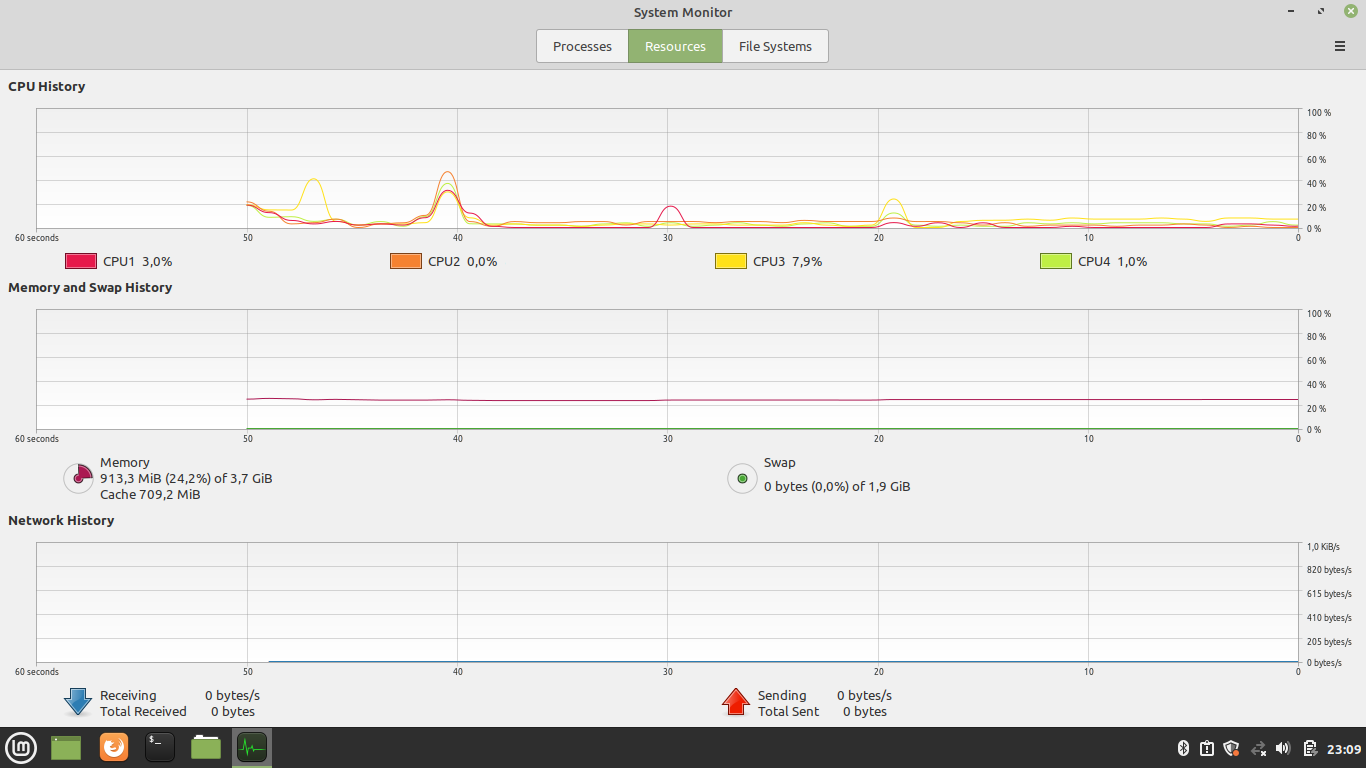Change the CPU3 yellow color swatch

[730, 261]
